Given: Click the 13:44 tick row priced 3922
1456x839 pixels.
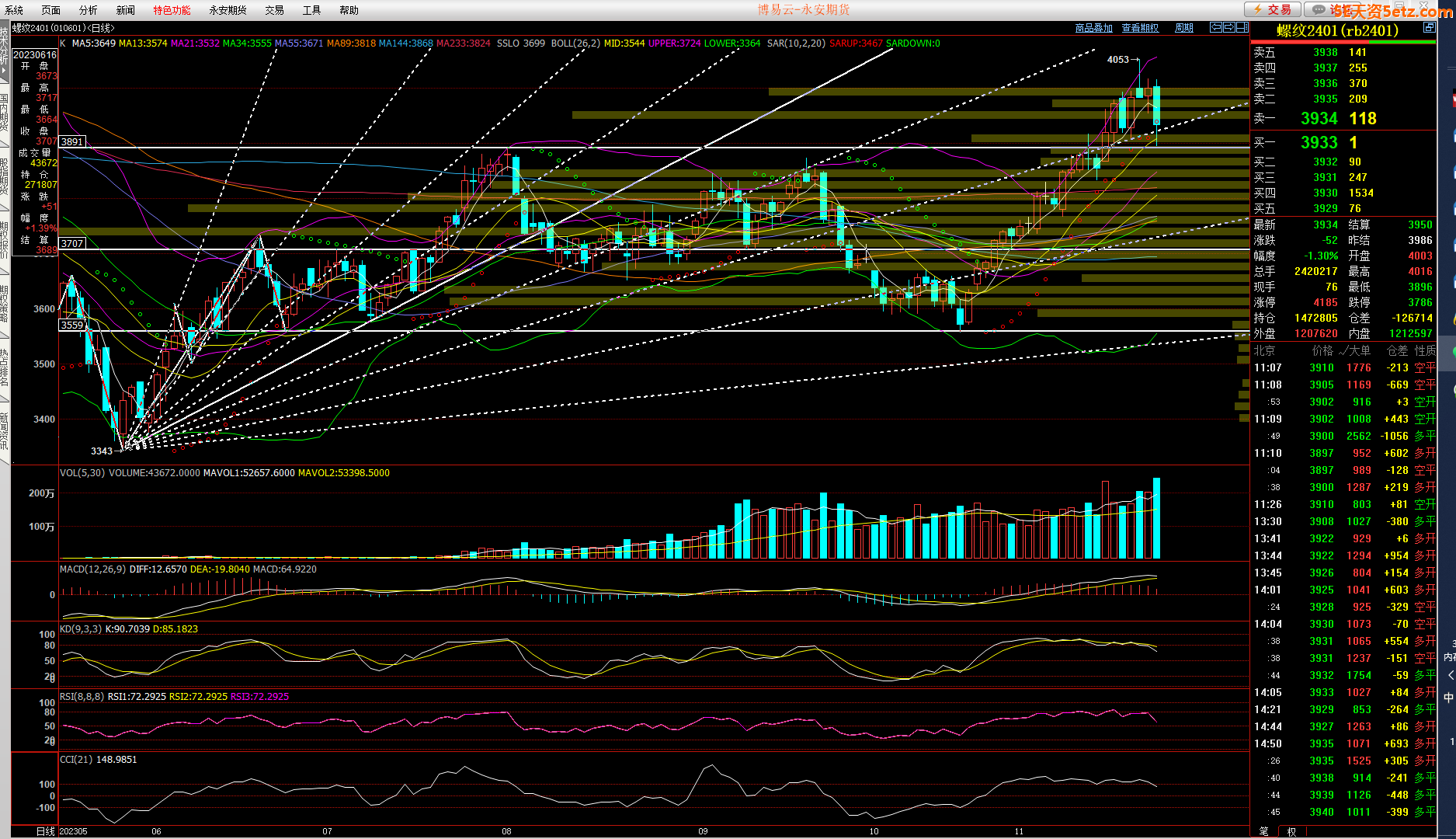Looking at the screenshot, I should point(1343,555).
